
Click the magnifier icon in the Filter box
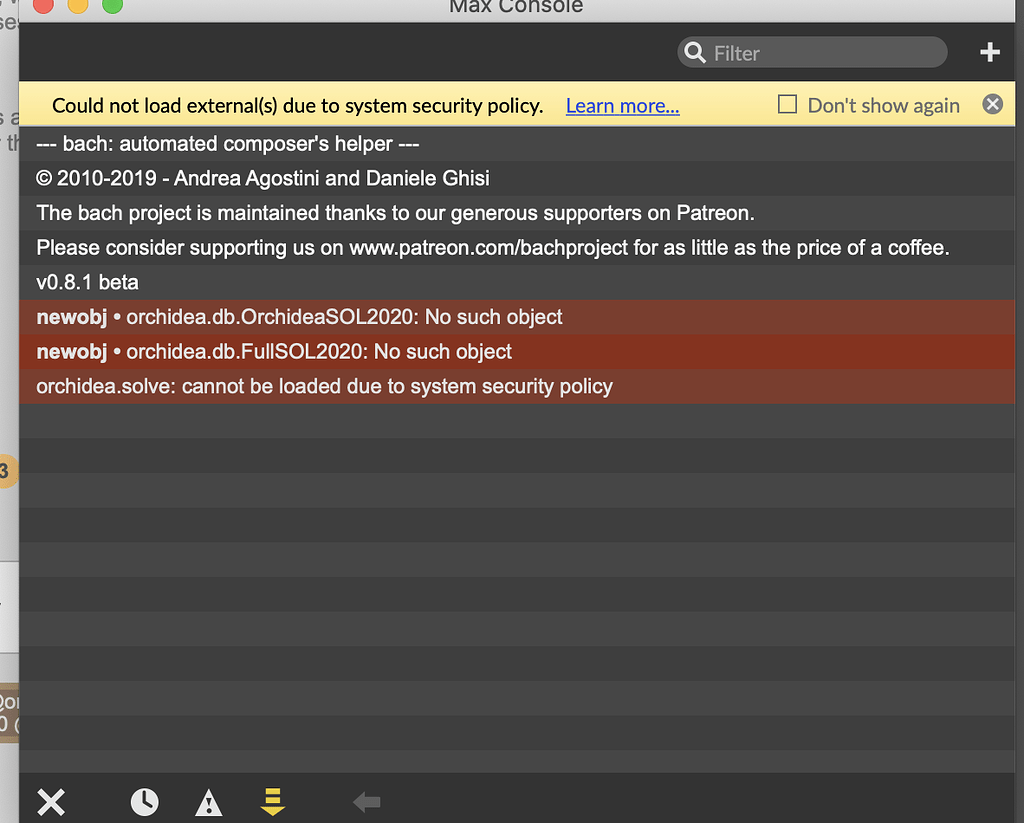point(695,53)
